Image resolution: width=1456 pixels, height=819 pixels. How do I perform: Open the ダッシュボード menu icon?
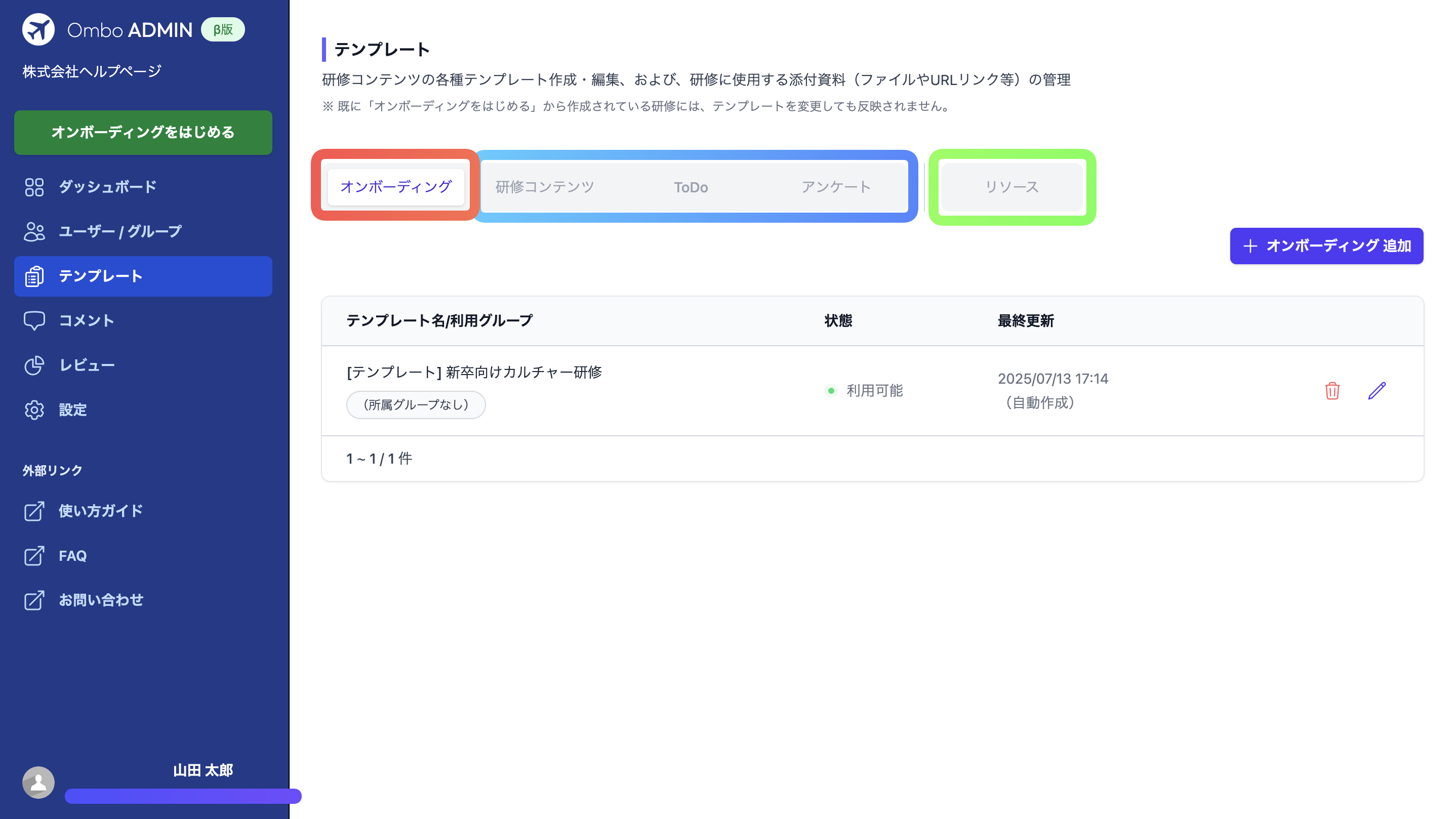pos(34,187)
